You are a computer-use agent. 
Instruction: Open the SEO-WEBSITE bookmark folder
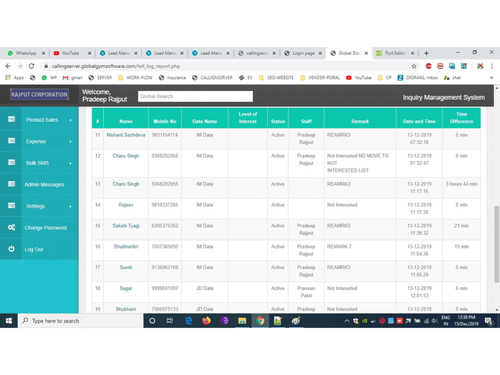pyautogui.click(x=276, y=78)
